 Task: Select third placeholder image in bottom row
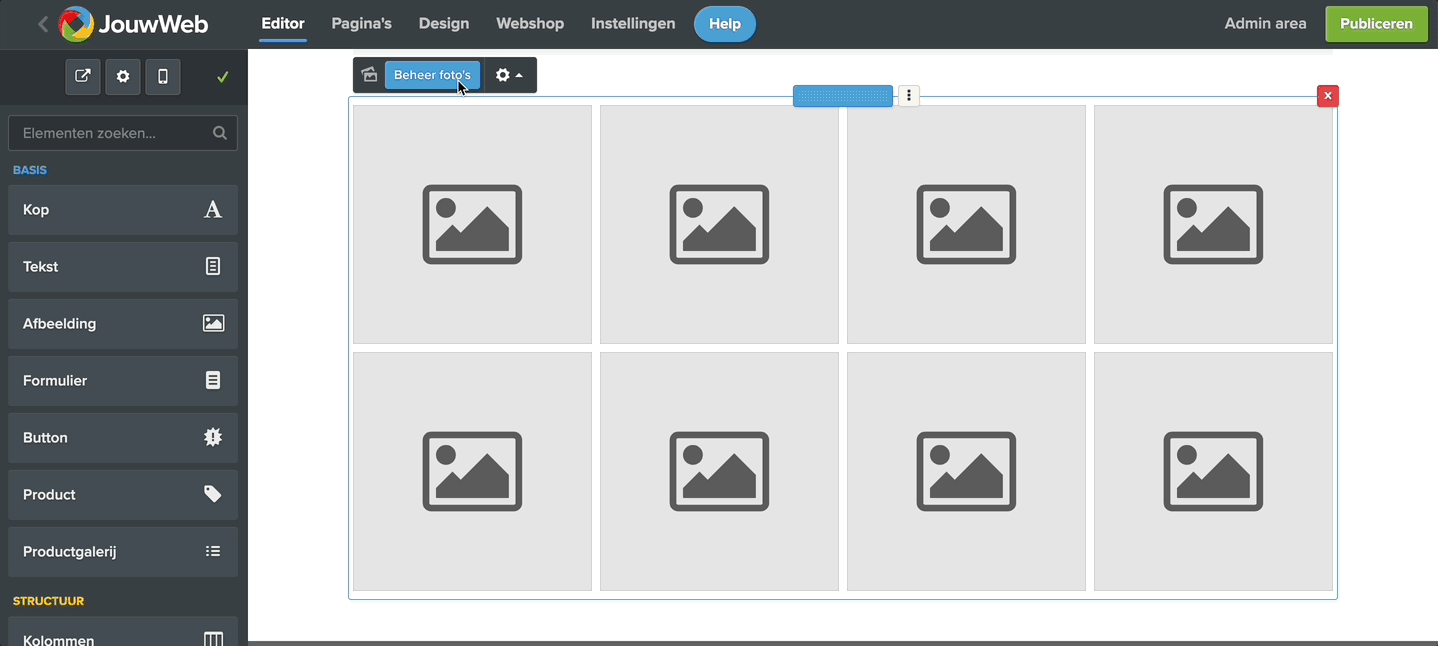(966, 471)
